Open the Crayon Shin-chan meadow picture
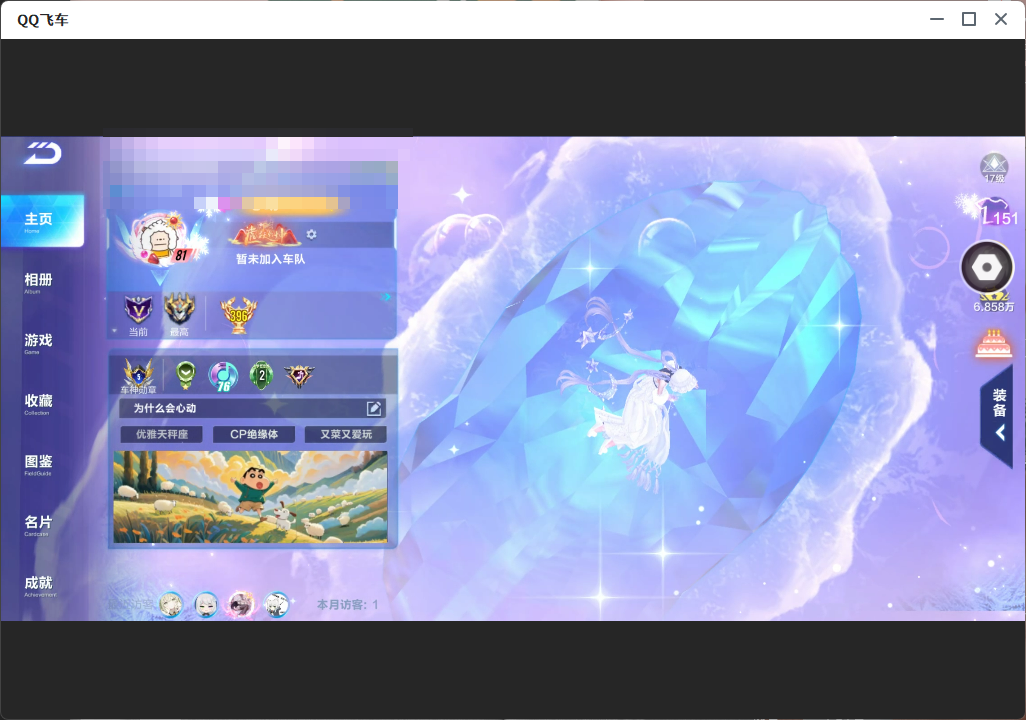Screen dimensions: 1026x720 coord(251,497)
